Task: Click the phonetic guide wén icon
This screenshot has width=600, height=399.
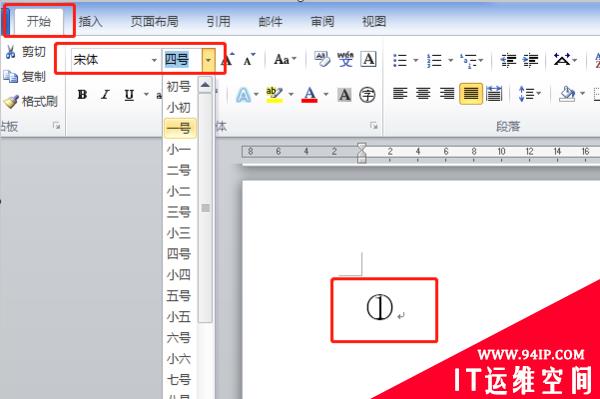Action: 345,59
